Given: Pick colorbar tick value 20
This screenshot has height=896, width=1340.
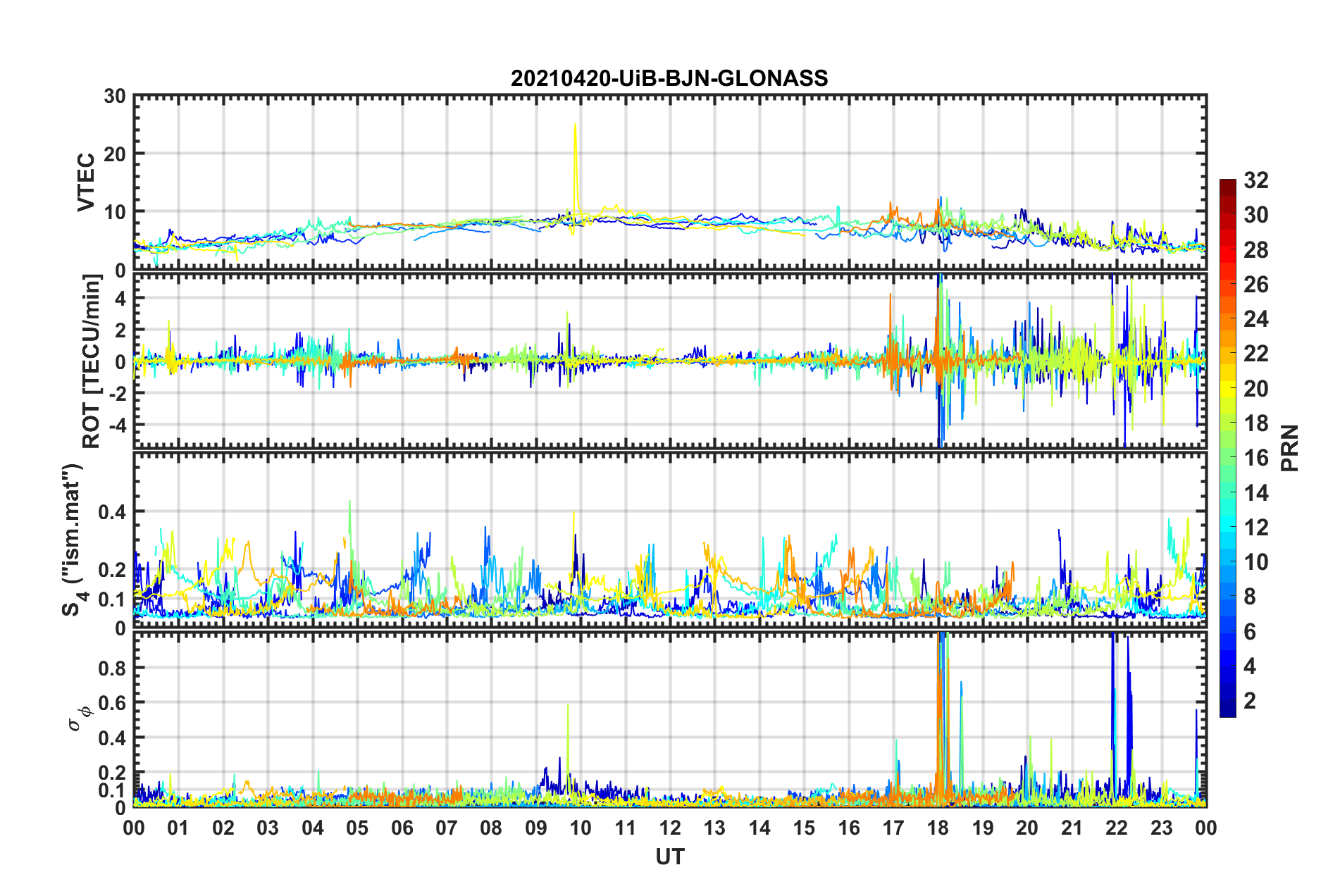Looking at the screenshot, I should (x=1255, y=389).
